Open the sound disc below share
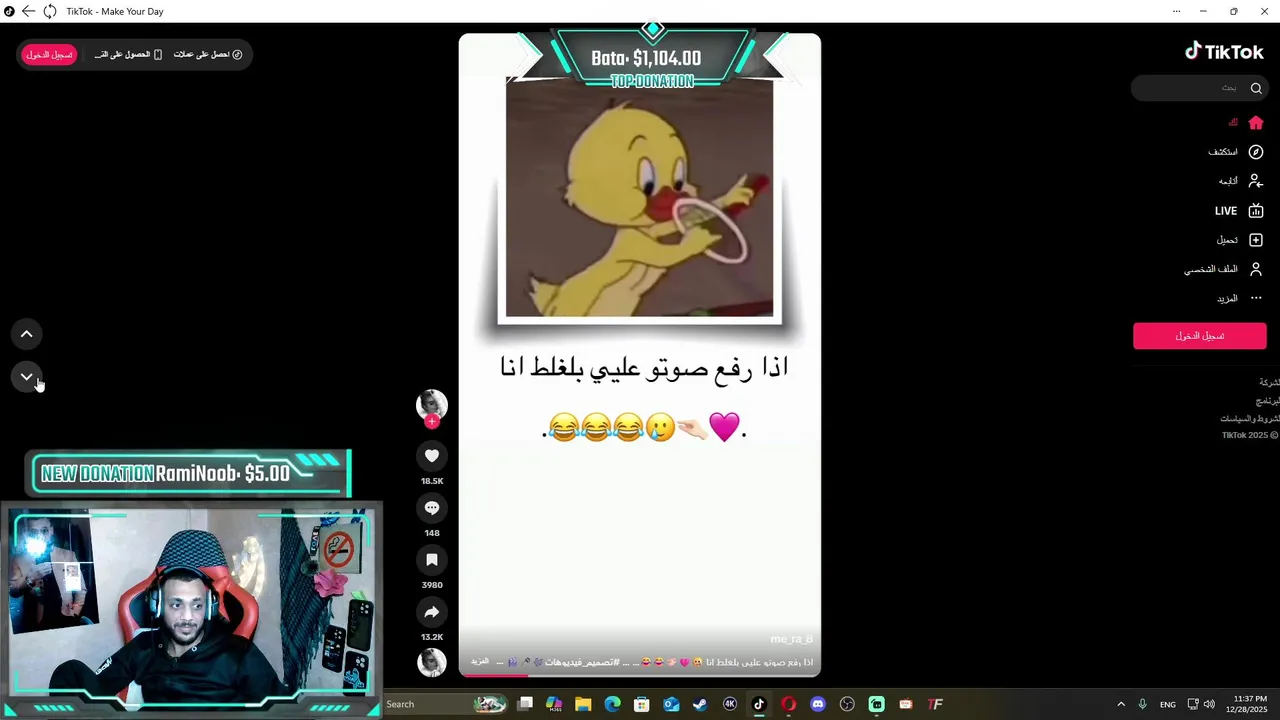 432,662
